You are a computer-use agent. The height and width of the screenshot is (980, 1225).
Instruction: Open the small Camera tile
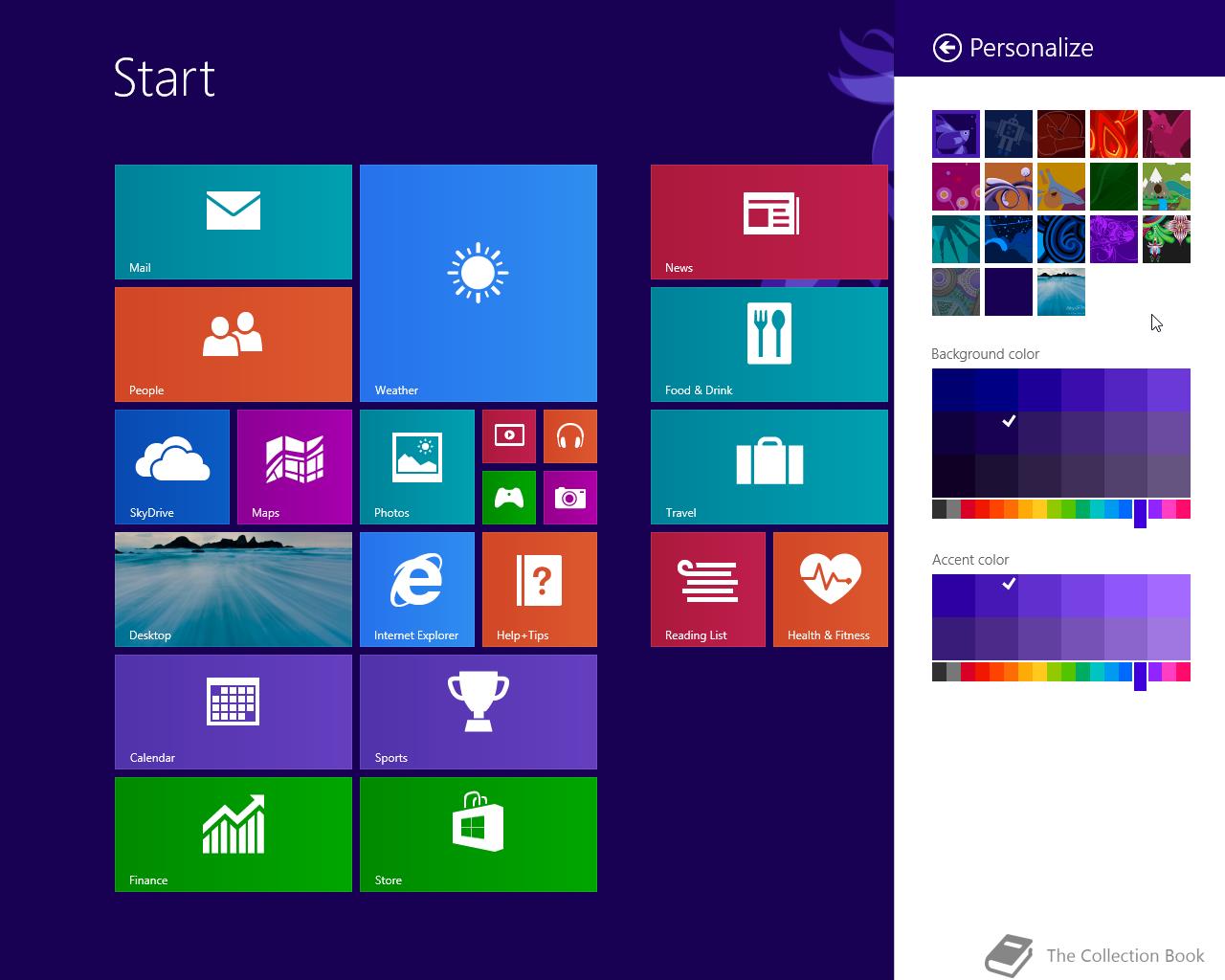pos(570,498)
